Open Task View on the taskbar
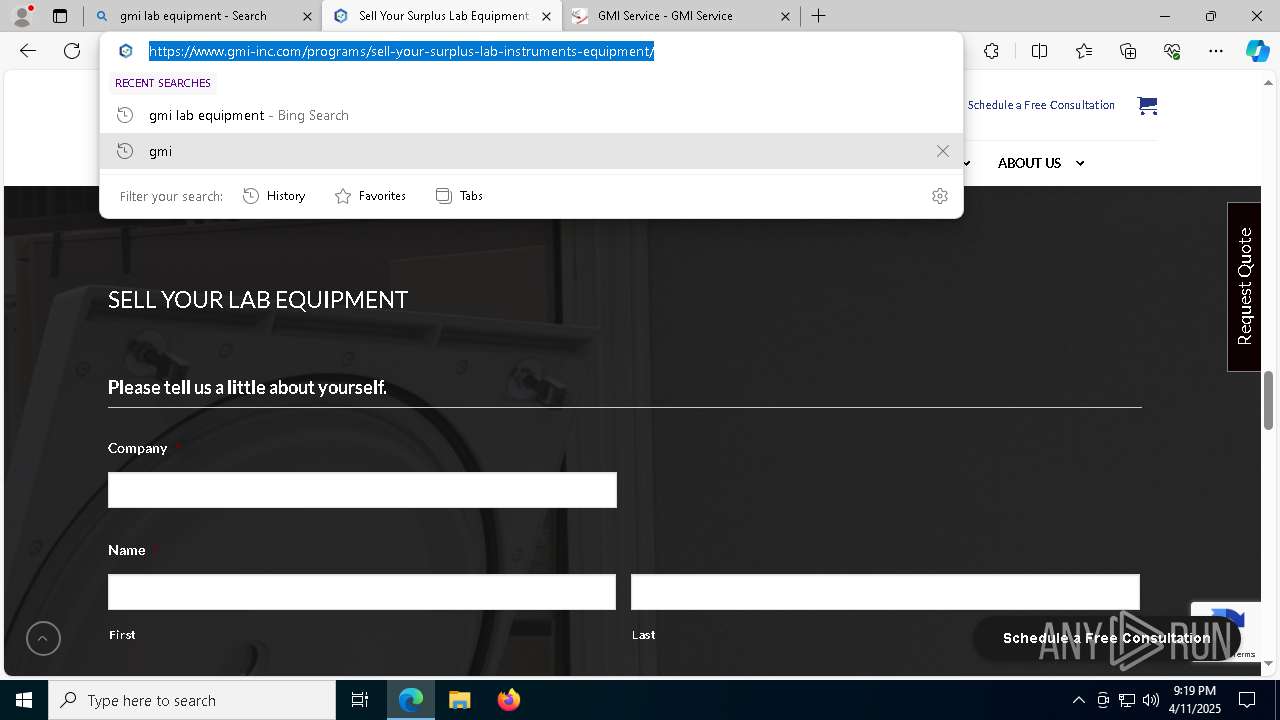Screen dimensions: 1280x720 360,700
